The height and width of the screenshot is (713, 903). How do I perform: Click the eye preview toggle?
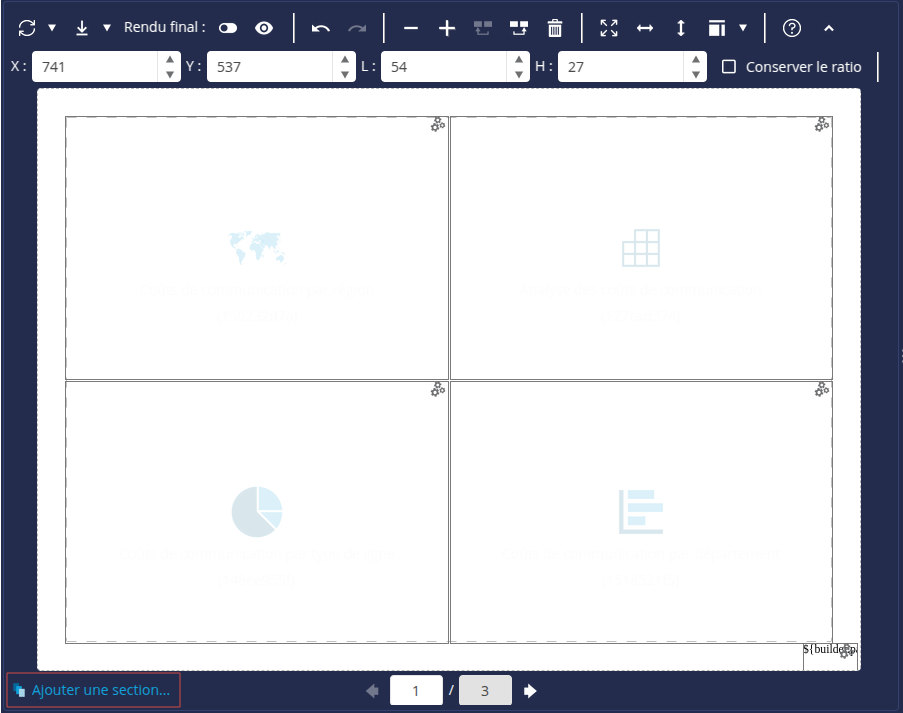(263, 28)
